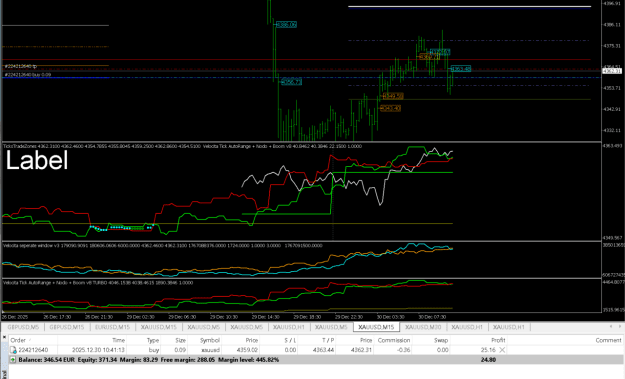Switch to the GBPUSD,M5 chart tab
Screen dimensions: 625x379
[x=23, y=327]
